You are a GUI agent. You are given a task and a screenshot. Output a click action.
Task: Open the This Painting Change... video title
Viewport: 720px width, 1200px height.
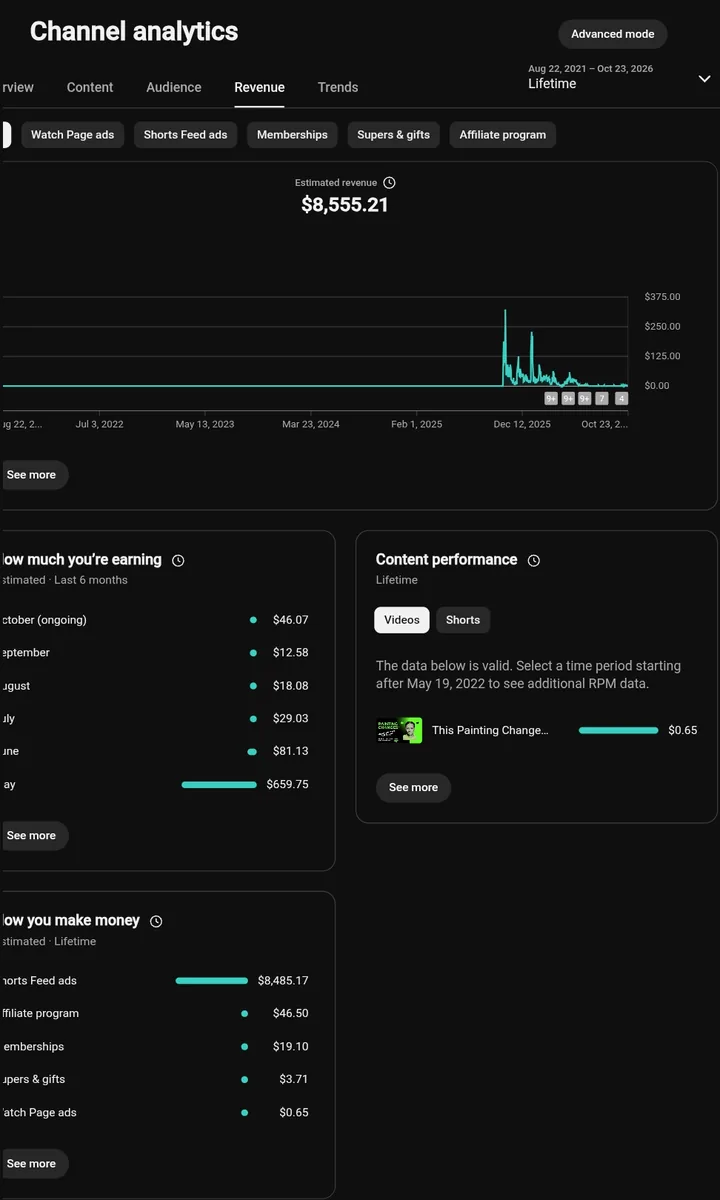[490, 731]
